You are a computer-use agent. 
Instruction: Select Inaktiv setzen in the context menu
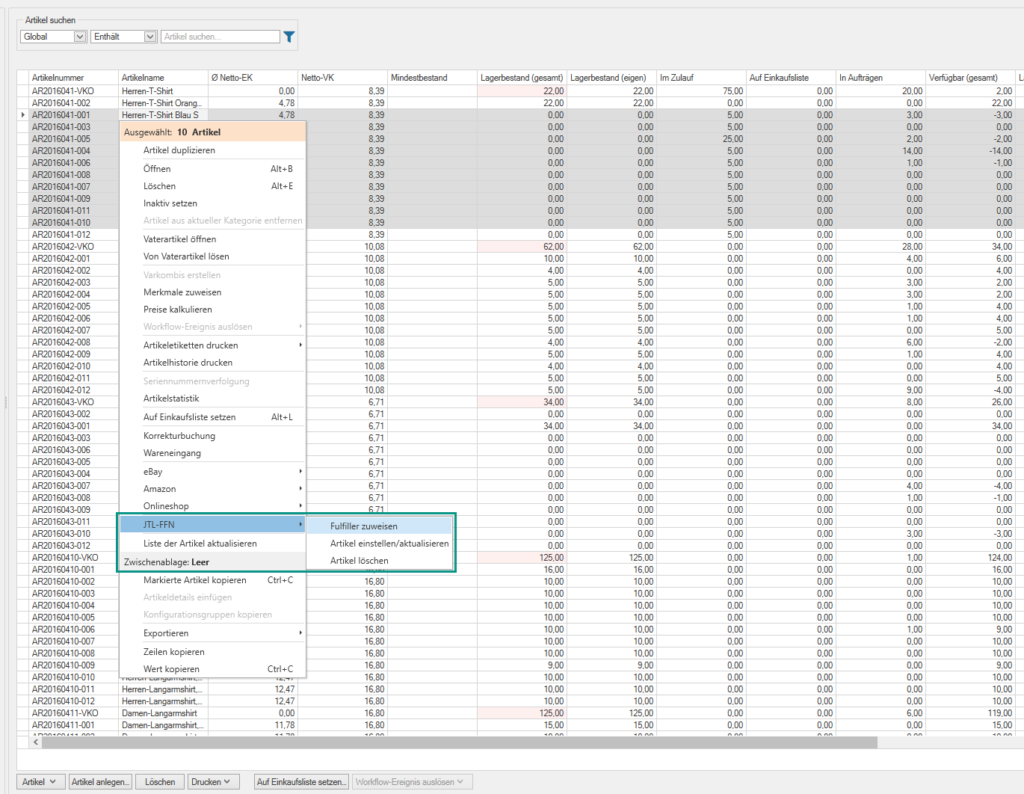pyautogui.click(x=170, y=203)
